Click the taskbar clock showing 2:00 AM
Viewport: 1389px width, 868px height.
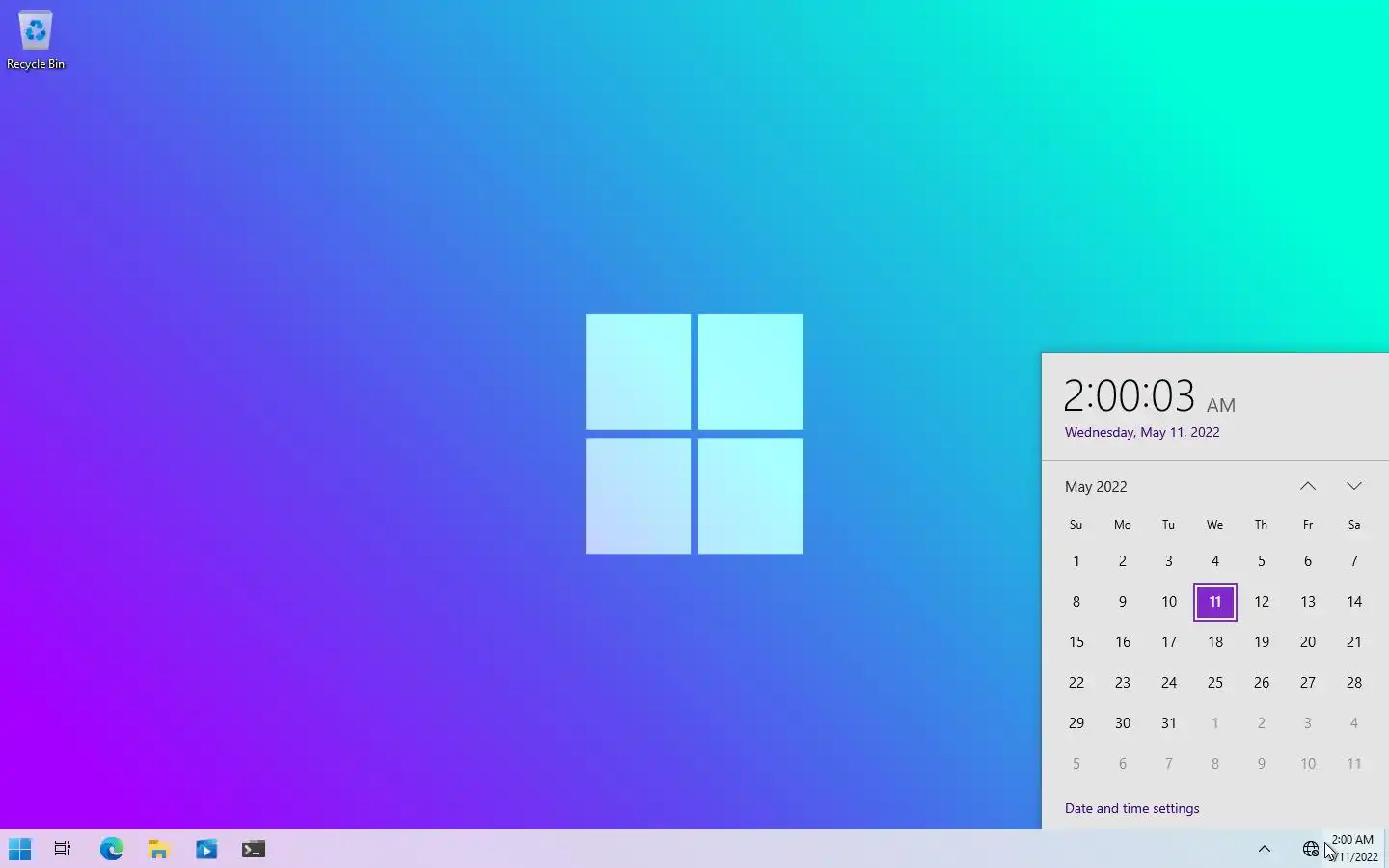pyautogui.click(x=1354, y=849)
